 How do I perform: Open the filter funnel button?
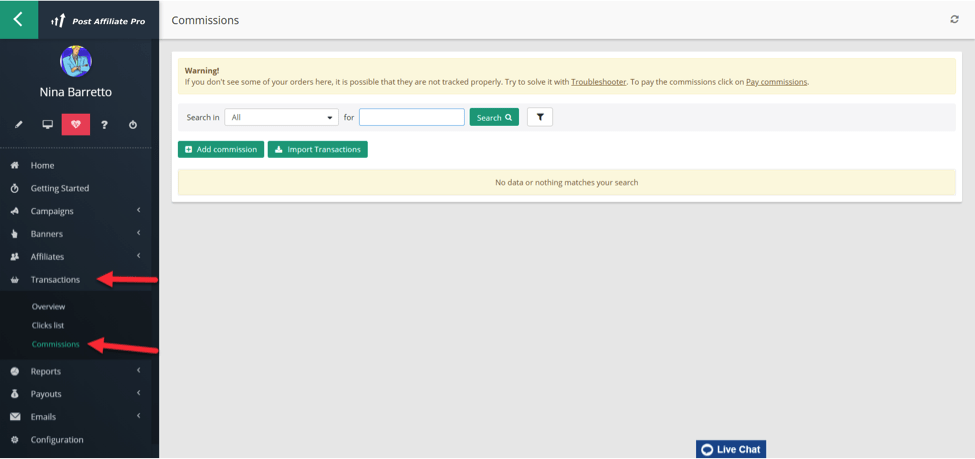pos(540,117)
